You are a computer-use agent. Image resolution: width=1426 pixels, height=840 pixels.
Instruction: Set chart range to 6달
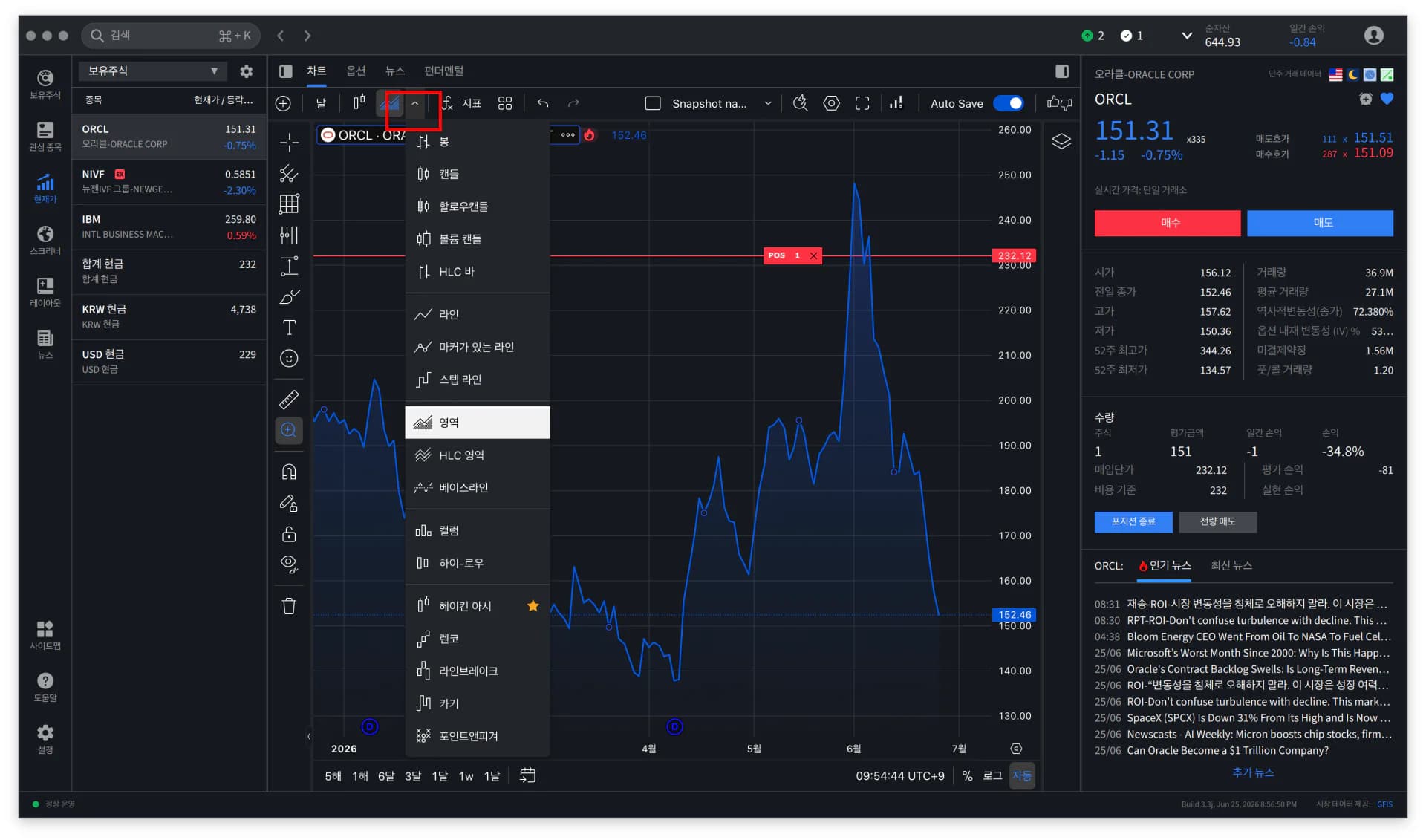[x=386, y=775]
